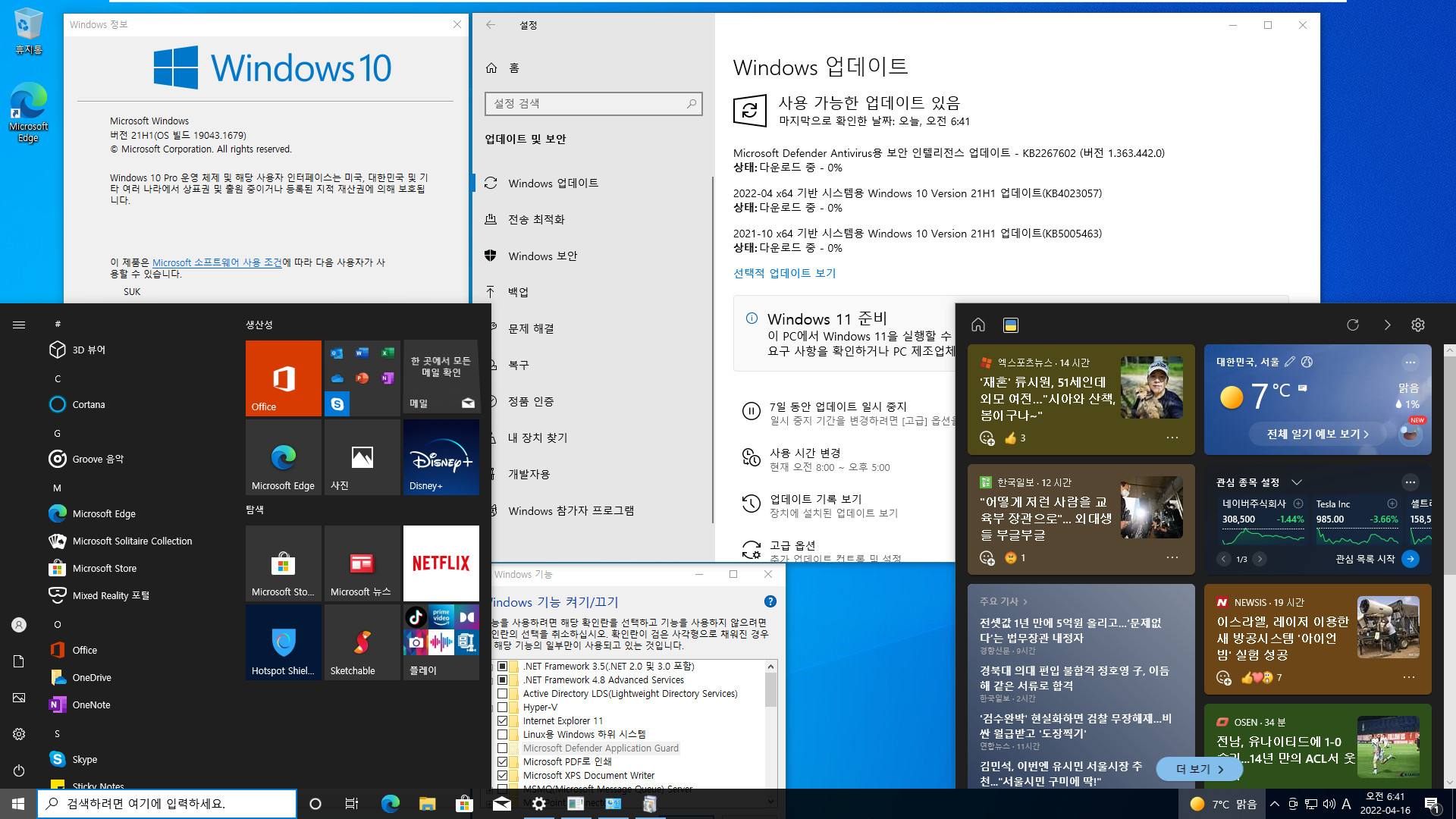The image size is (1456, 819).
Task: Expand 선택적 업데이트 보기 section
Action: click(784, 272)
